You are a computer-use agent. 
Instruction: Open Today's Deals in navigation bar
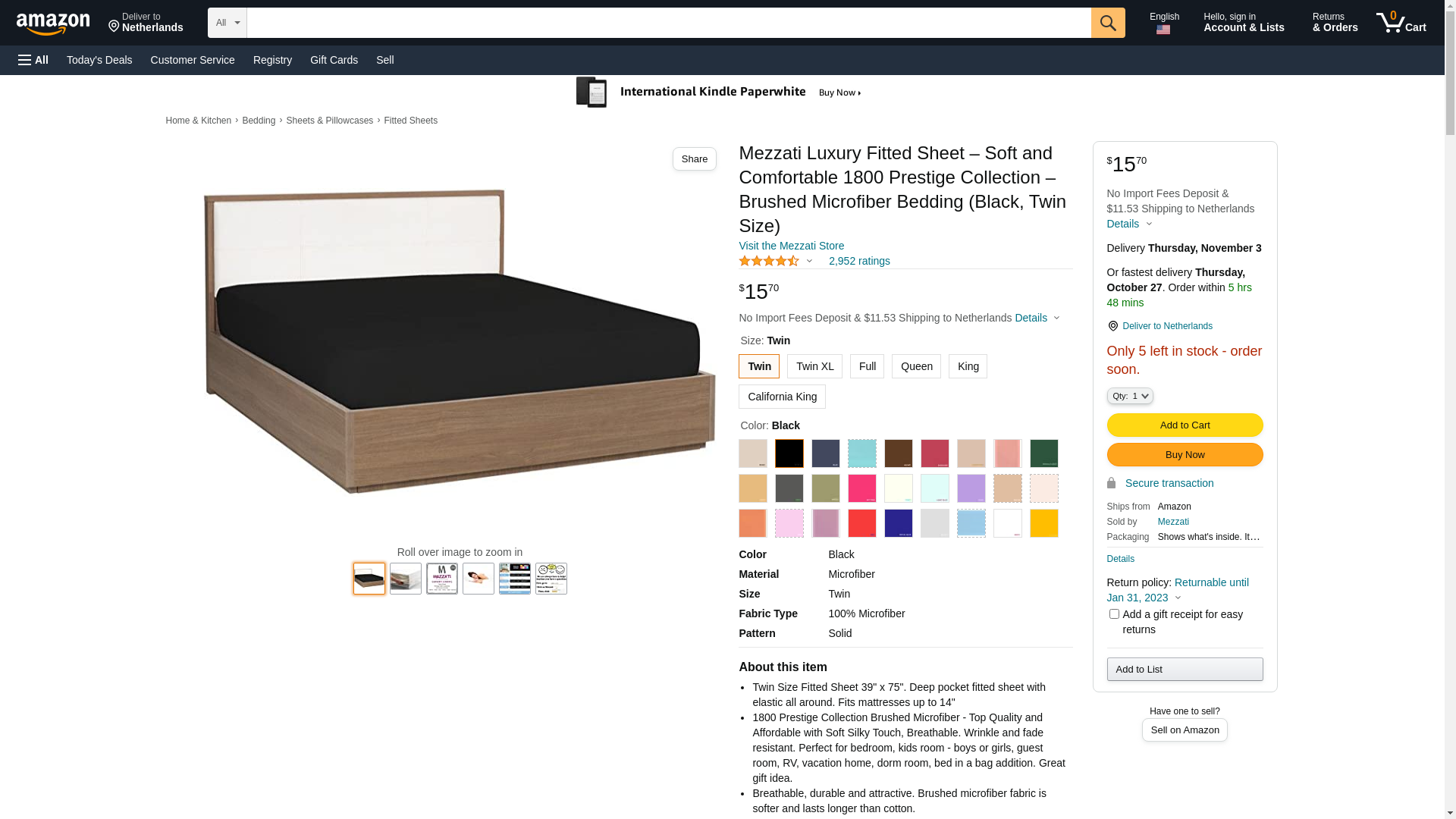[x=99, y=60]
